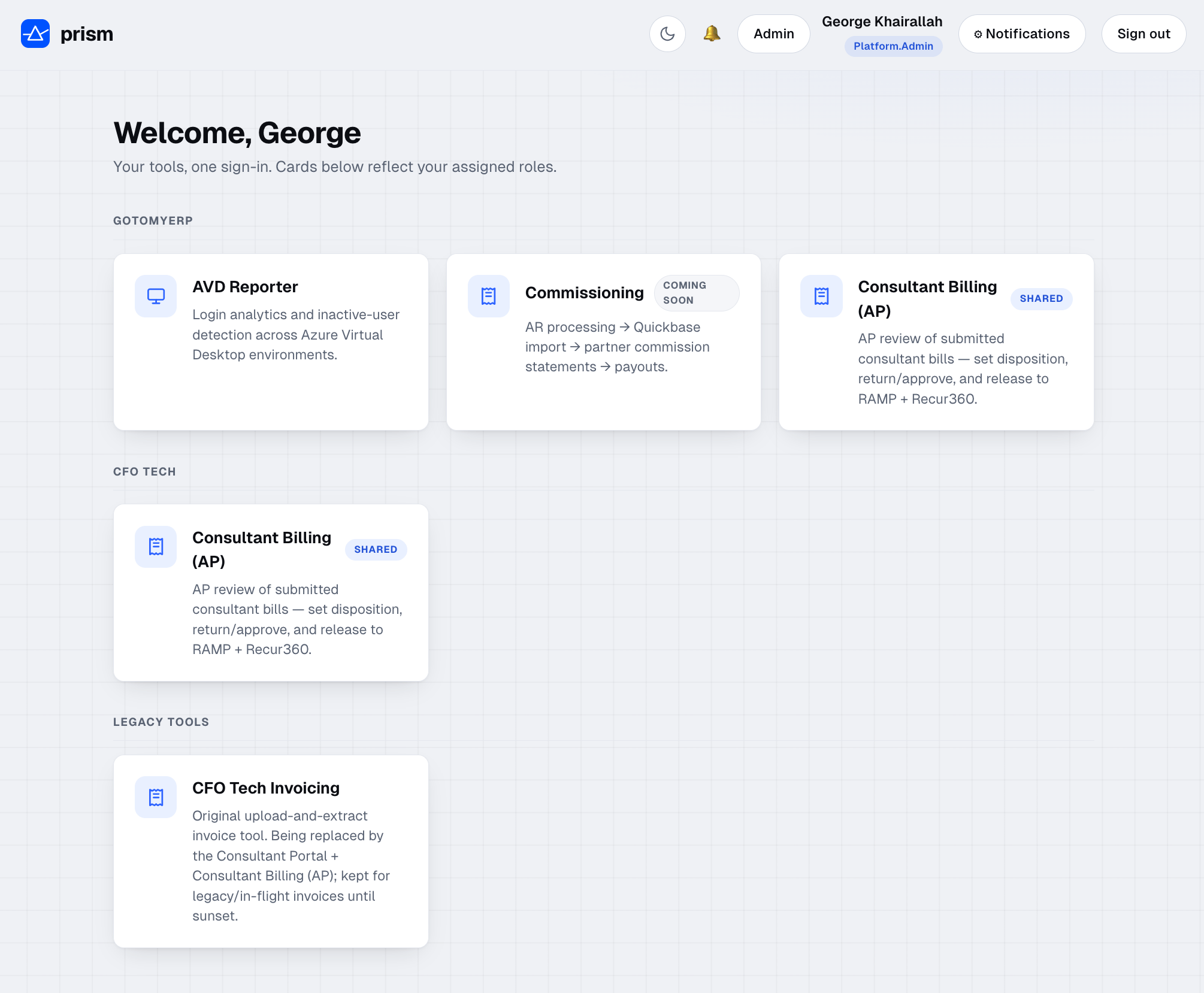1204x993 pixels.
Task: Click the CFO Tech Invoicing receipt icon
Action: [x=156, y=797]
